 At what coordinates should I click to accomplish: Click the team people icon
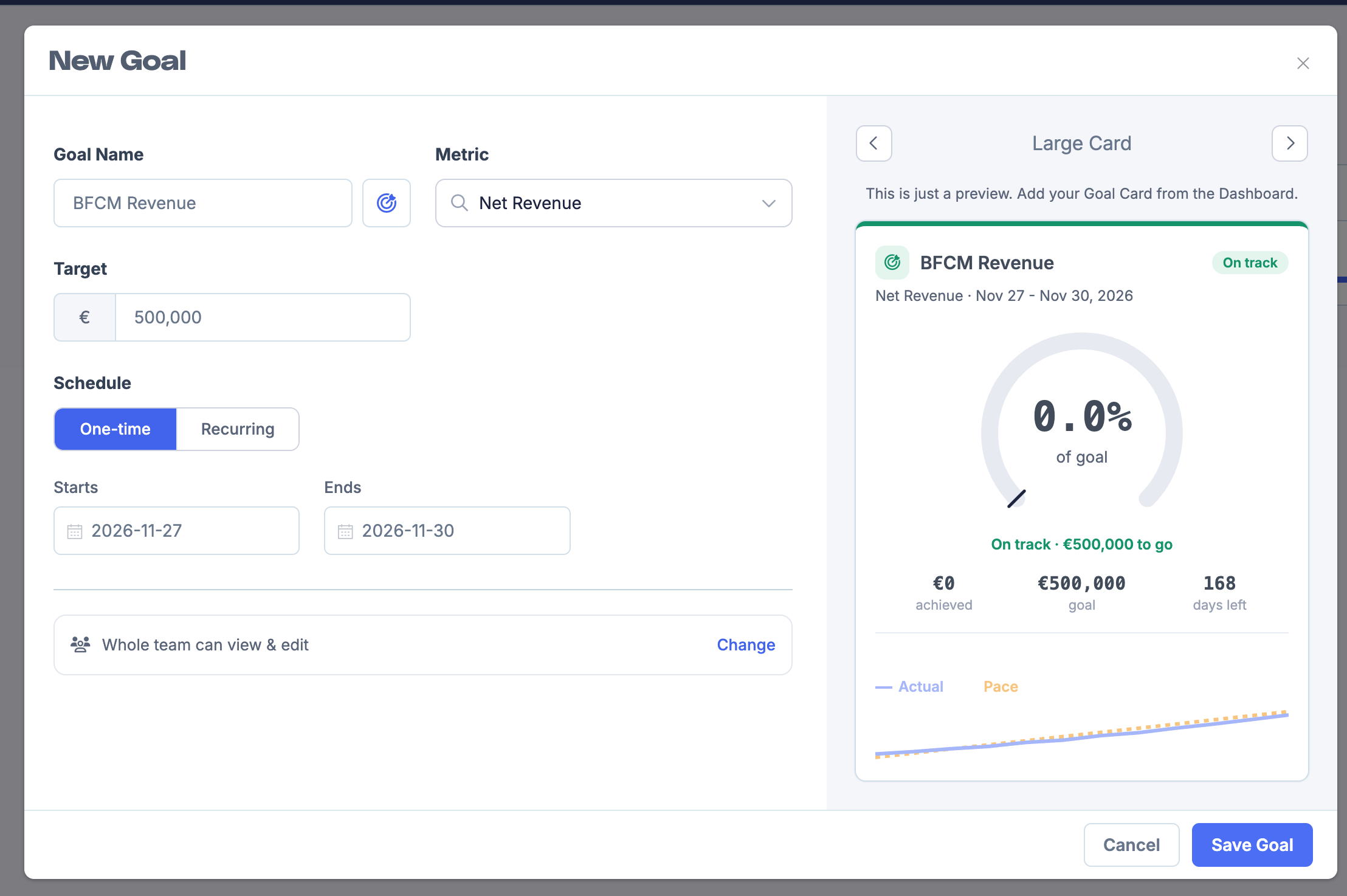tap(80, 644)
